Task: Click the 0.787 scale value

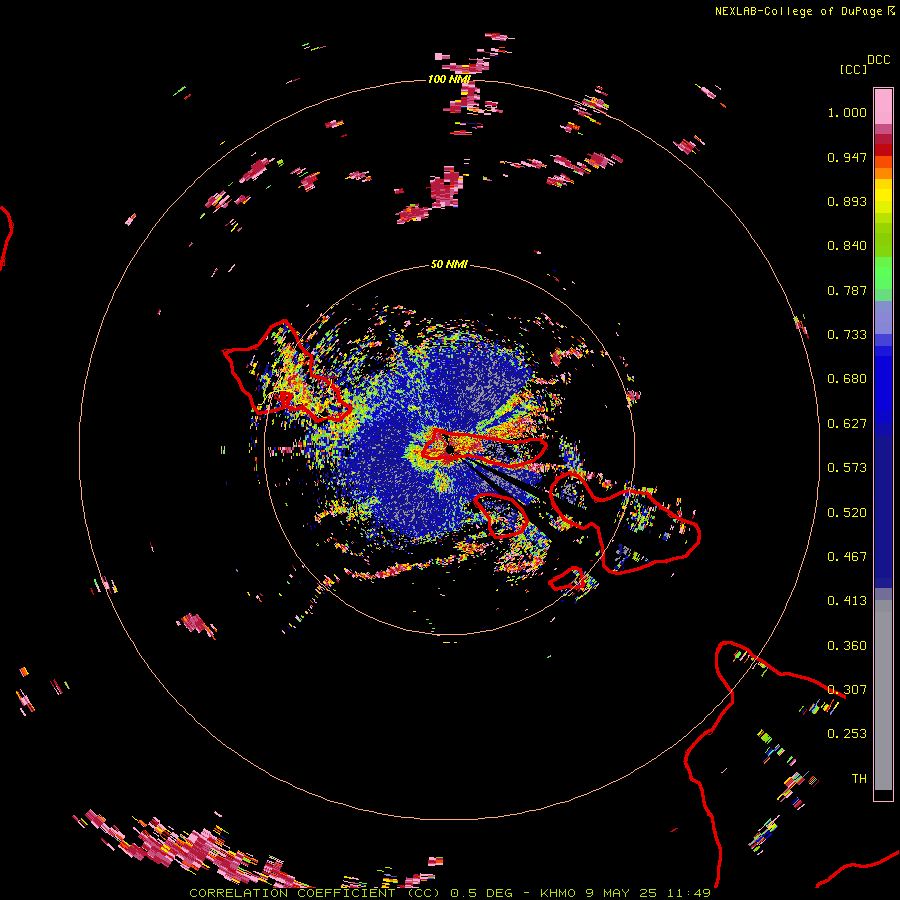Action: (847, 290)
